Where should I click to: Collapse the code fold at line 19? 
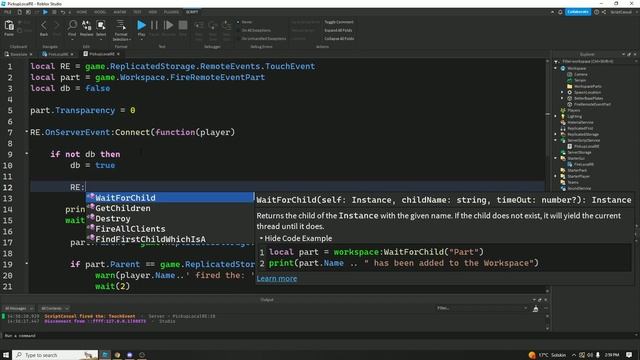pyautogui.click(x=27, y=264)
